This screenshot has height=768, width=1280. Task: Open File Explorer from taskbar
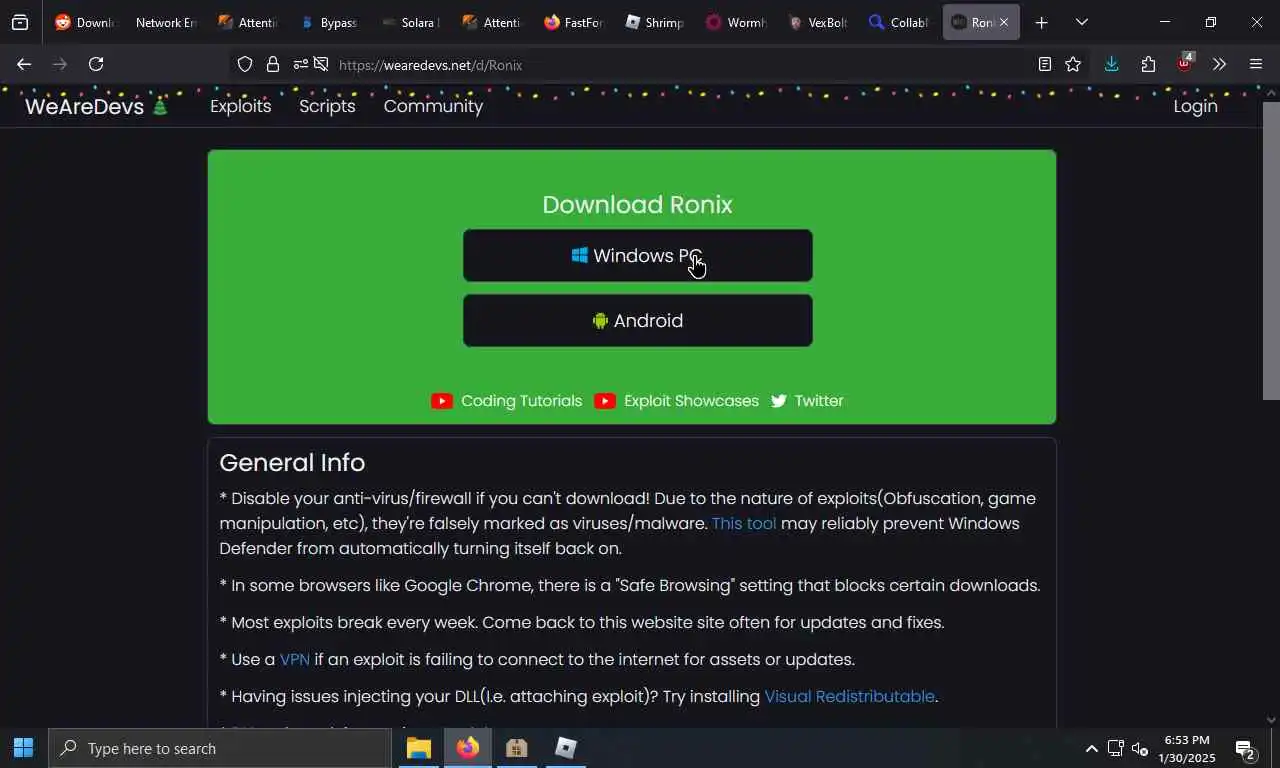point(418,748)
